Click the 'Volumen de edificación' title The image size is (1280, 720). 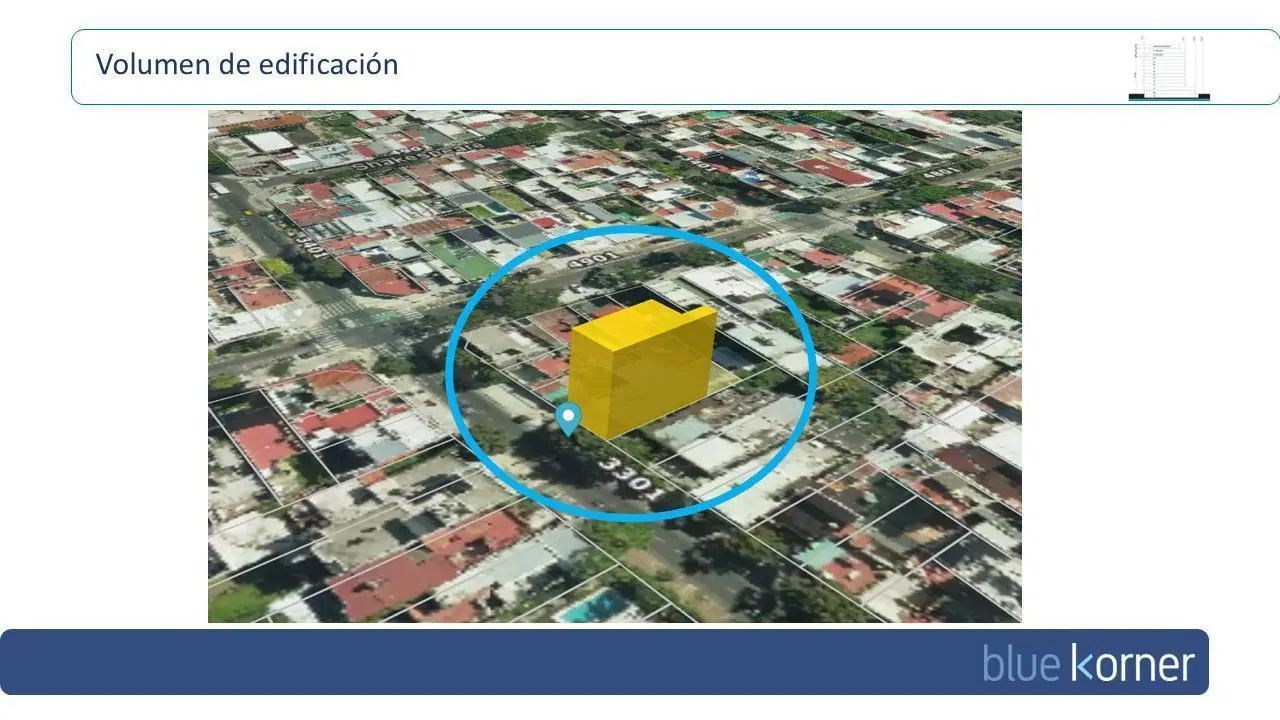tap(247, 65)
